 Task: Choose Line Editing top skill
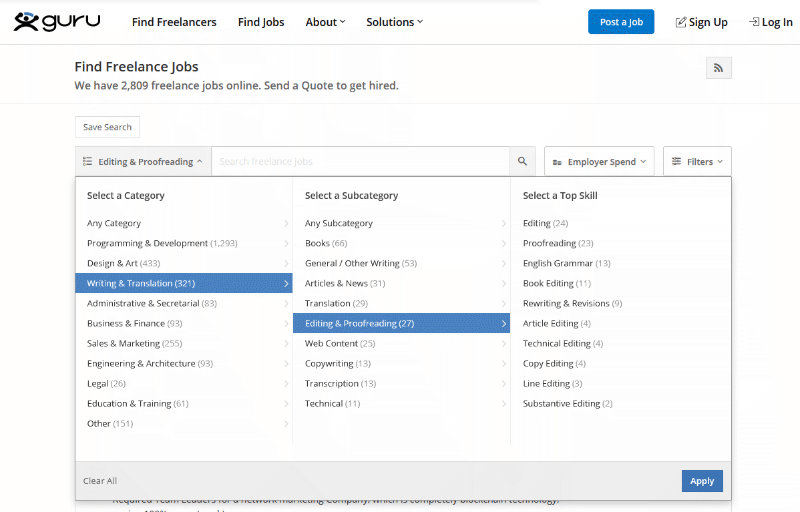[552, 383]
